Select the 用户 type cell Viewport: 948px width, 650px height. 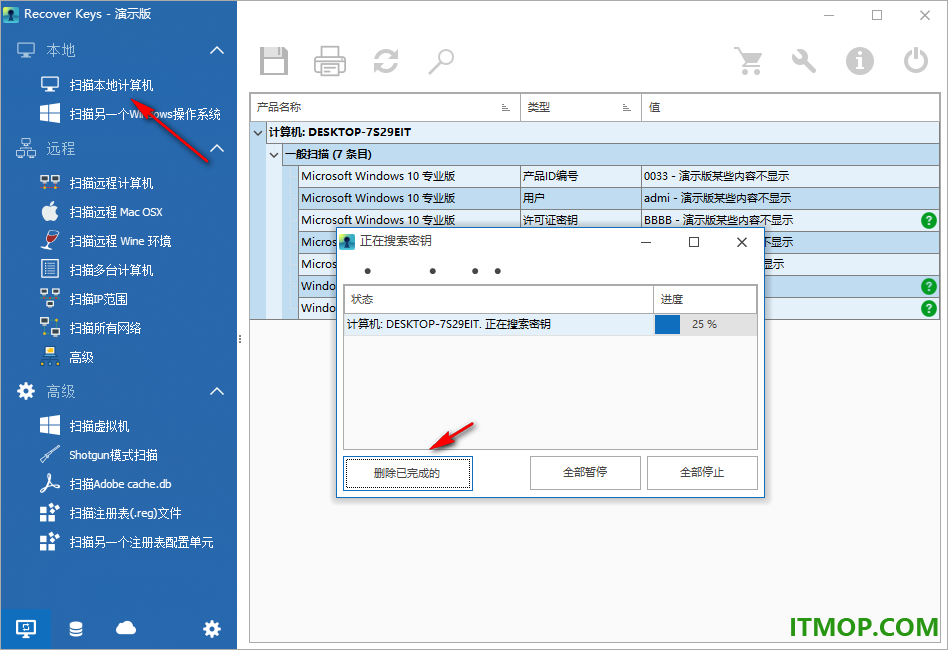580,198
